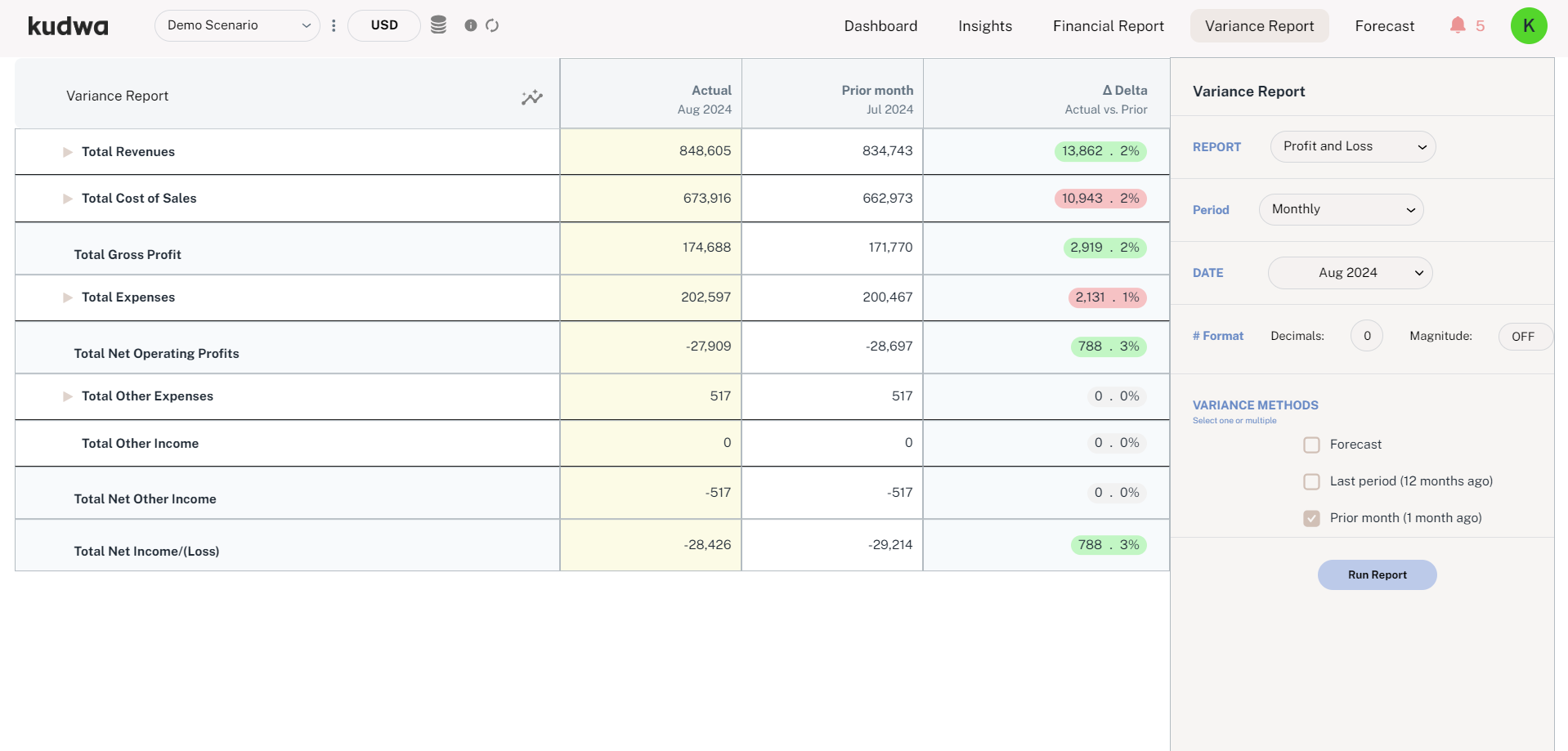
Task: Toggle the Magnitude OFF switch
Action: 1525,336
